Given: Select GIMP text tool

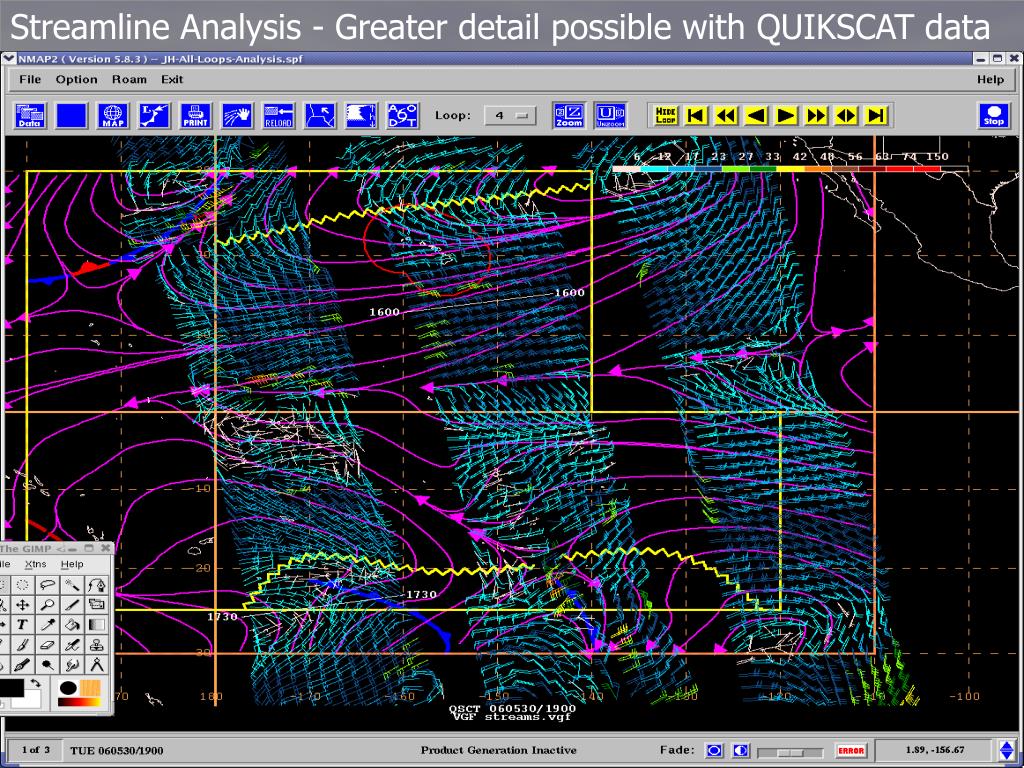Looking at the screenshot, I should (x=22, y=624).
